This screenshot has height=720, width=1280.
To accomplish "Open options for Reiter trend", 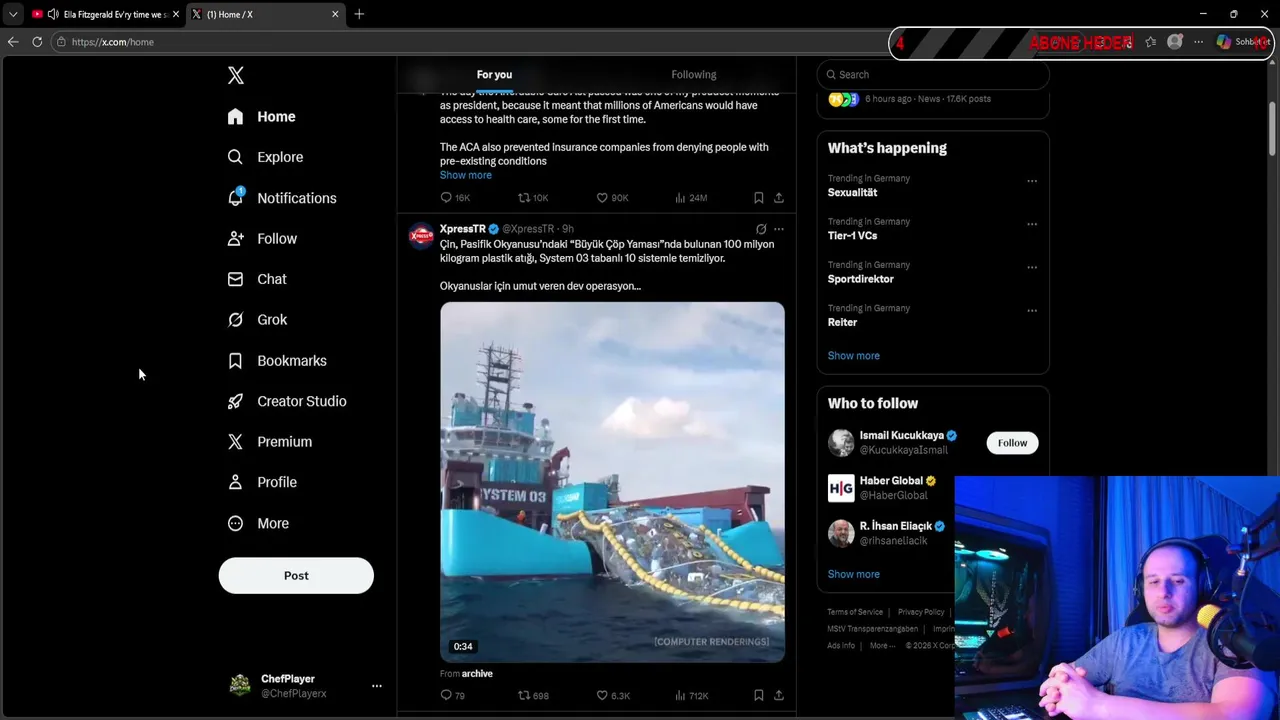I will [x=1032, y=310].
